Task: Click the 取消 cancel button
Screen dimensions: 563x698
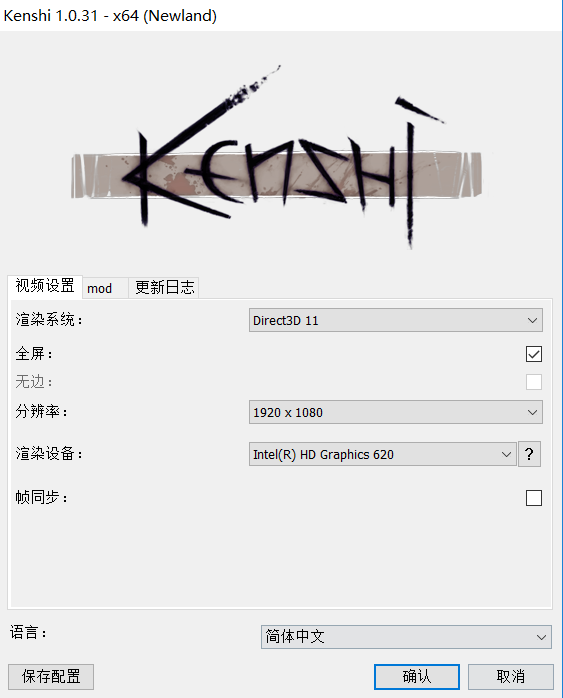Action: coord(510,676)
